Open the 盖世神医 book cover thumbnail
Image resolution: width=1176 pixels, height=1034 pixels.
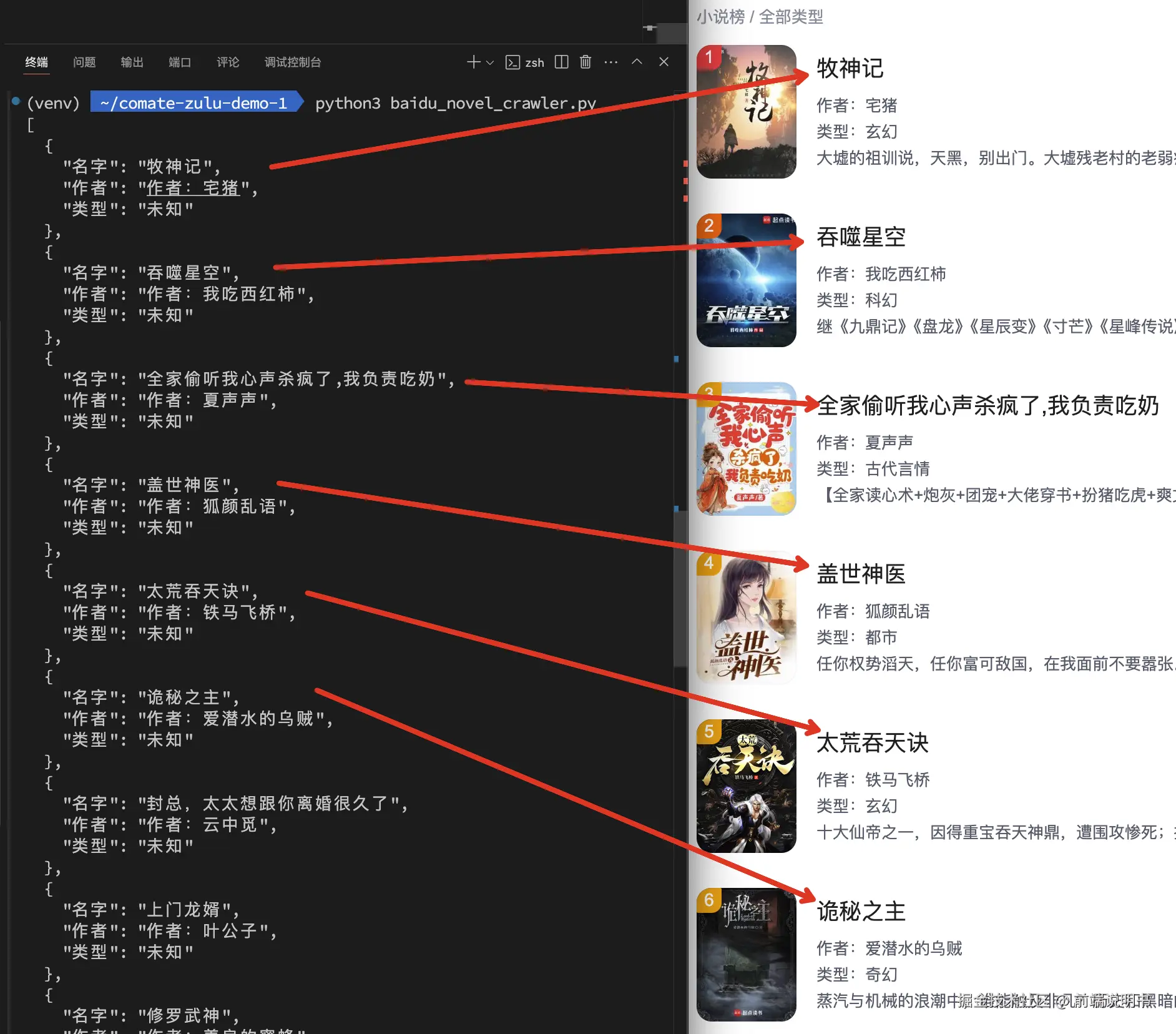[746, 618]
